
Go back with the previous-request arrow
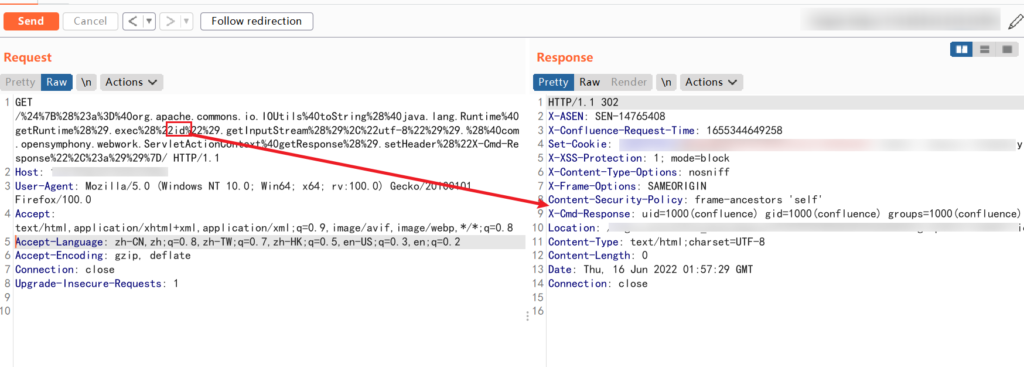pos(133,21)
